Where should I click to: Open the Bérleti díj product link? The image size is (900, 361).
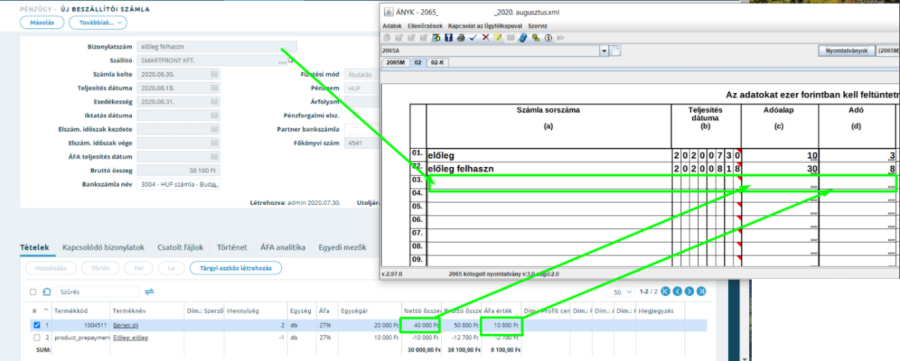pyautogui.click(x=126, y=325)
